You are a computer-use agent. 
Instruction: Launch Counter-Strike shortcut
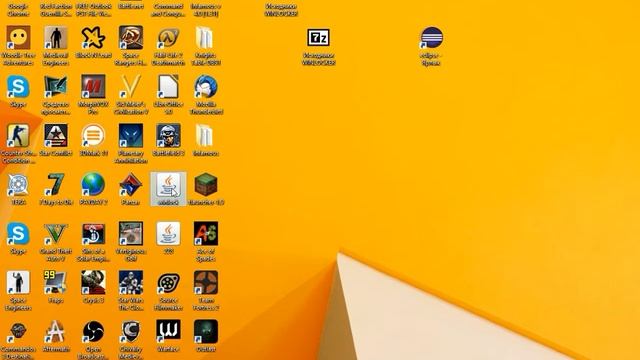18,136
